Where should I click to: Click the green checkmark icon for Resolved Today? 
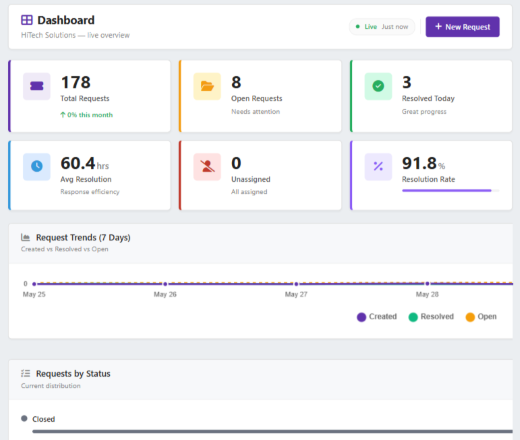pos(378,86)
